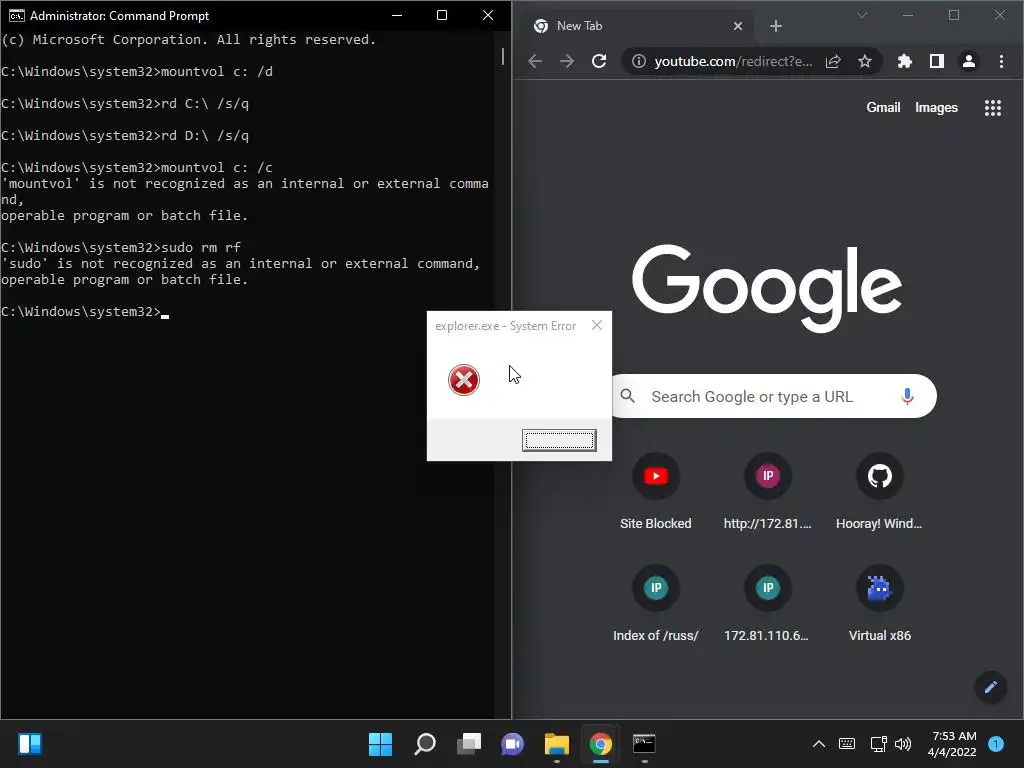Open the Command Prompt title bar icon

tap(17, 16)
